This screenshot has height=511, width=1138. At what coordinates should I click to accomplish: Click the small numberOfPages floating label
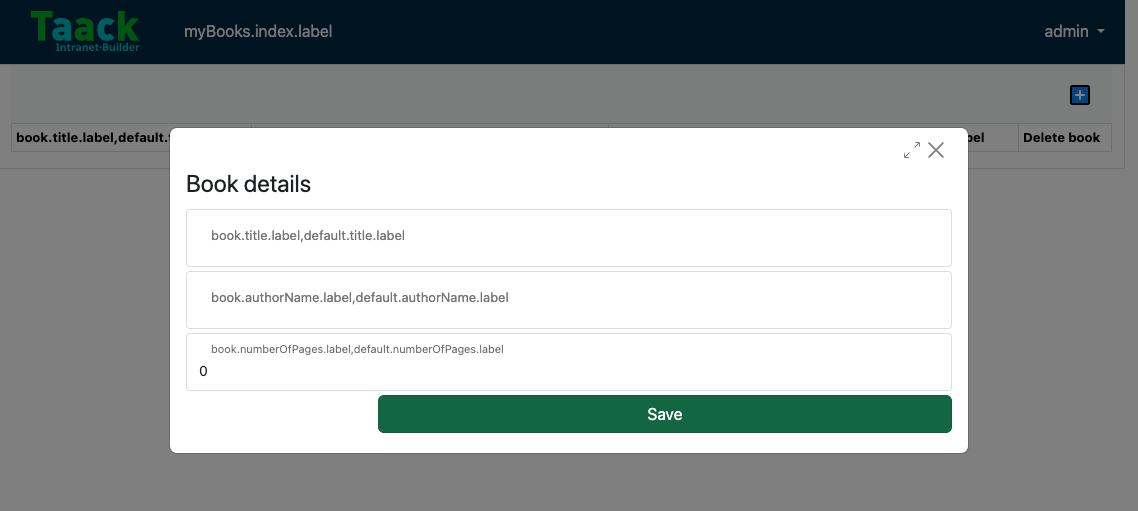click(x=357, y=349)
